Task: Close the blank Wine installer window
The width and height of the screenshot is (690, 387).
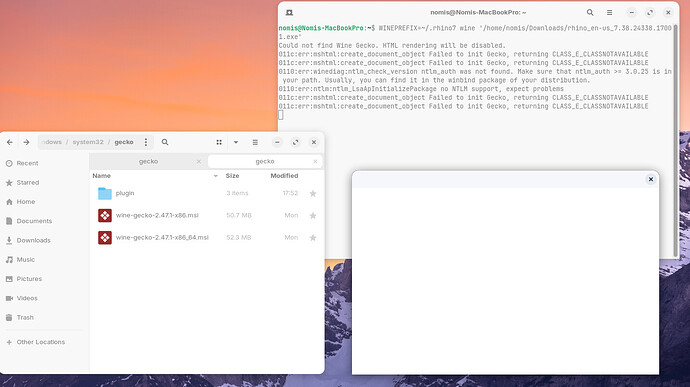Action: tap(650, 179)
